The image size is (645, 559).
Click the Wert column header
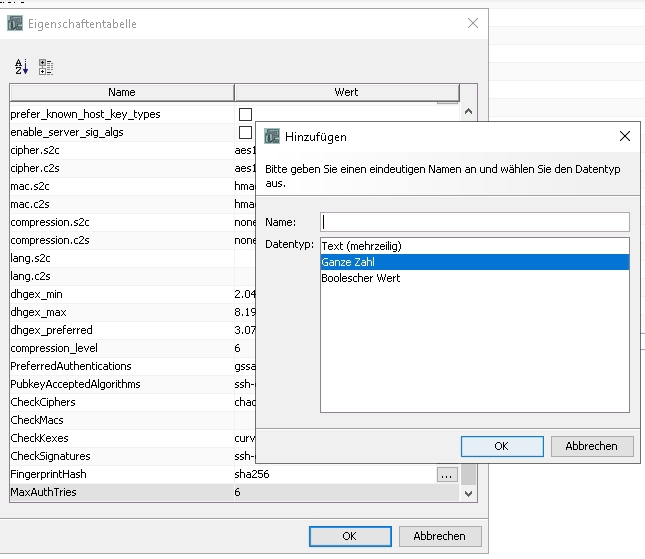point(346,93)
